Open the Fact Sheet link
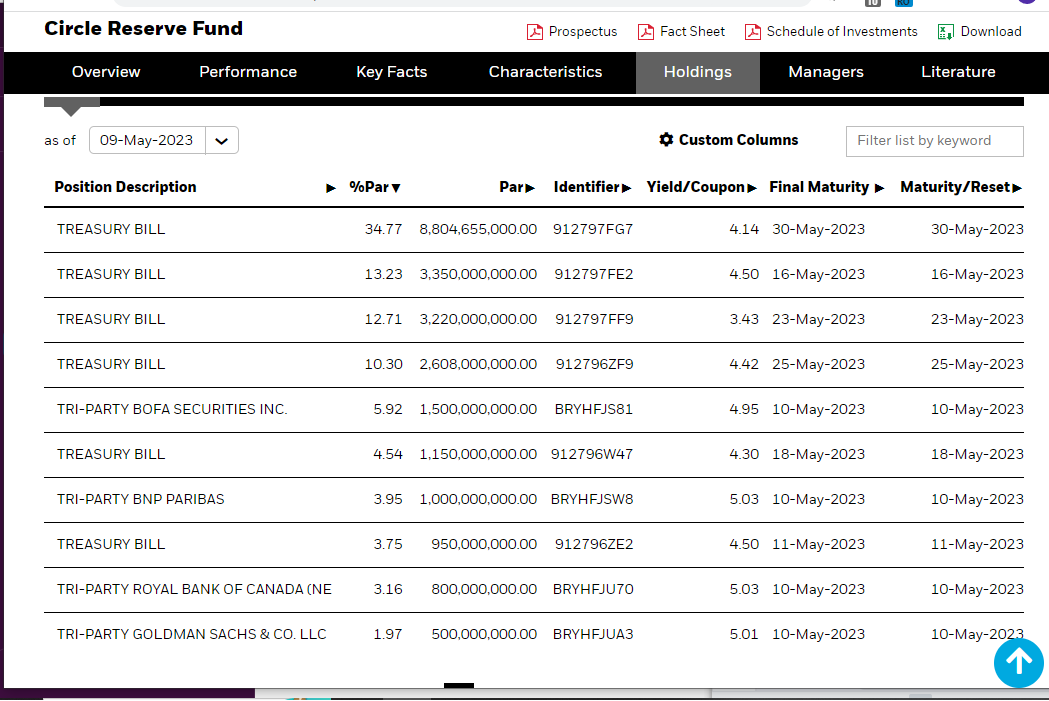 point(692,31)
